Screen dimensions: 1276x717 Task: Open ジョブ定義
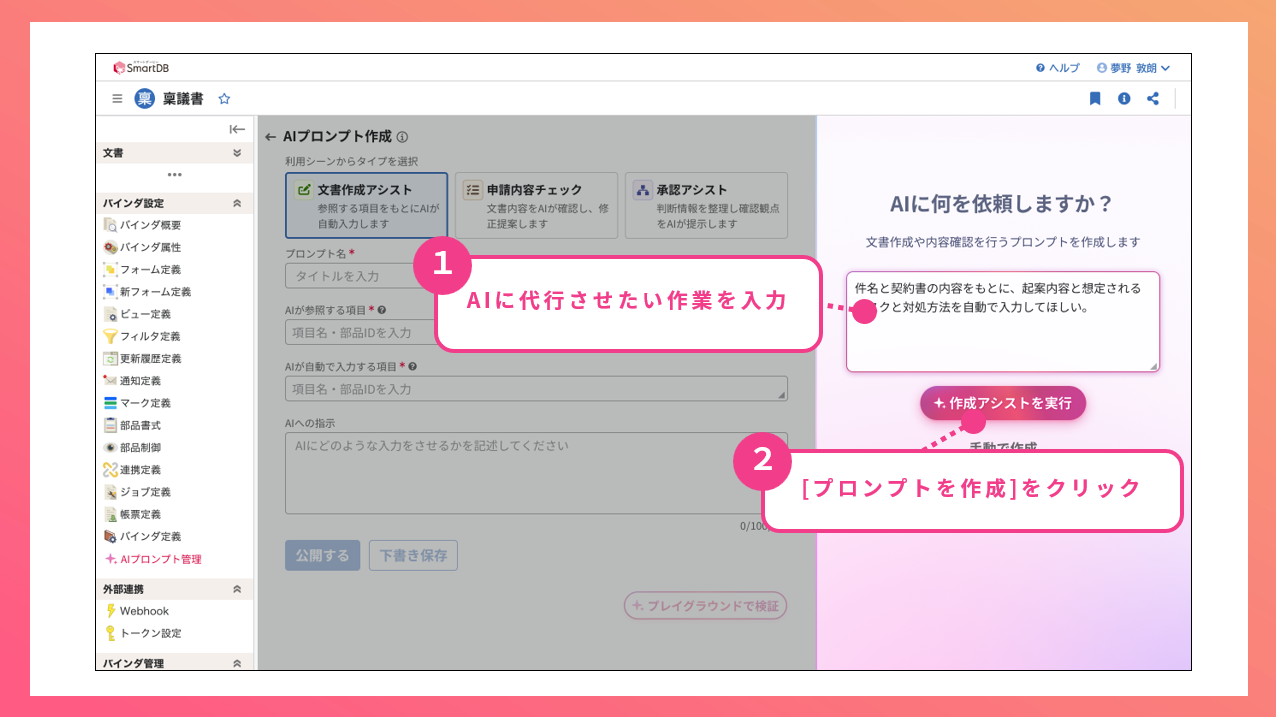[x=137, y=492]
